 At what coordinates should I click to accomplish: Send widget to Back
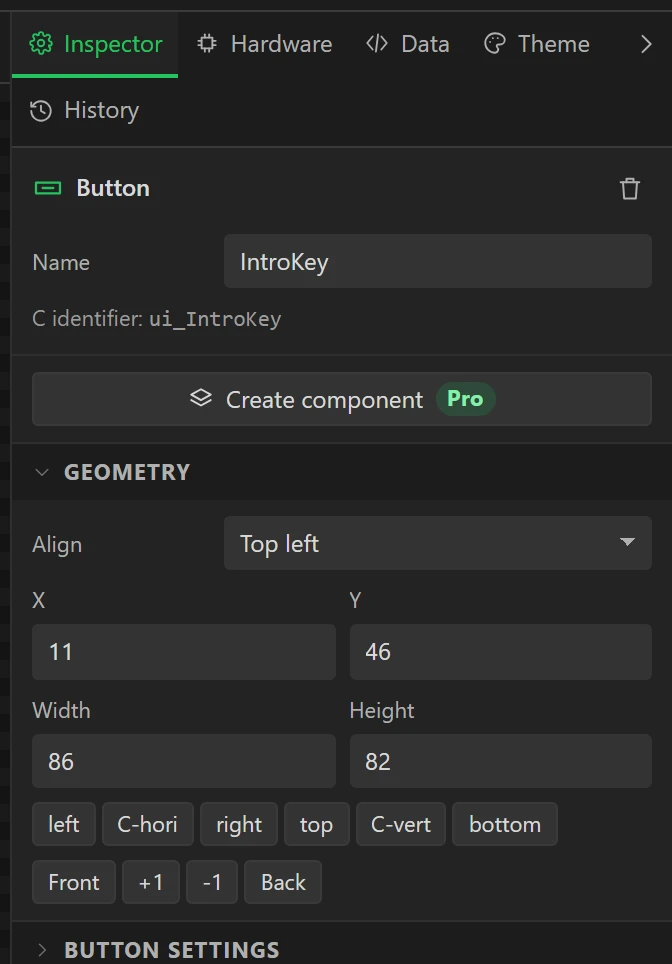tap(283, 882)
